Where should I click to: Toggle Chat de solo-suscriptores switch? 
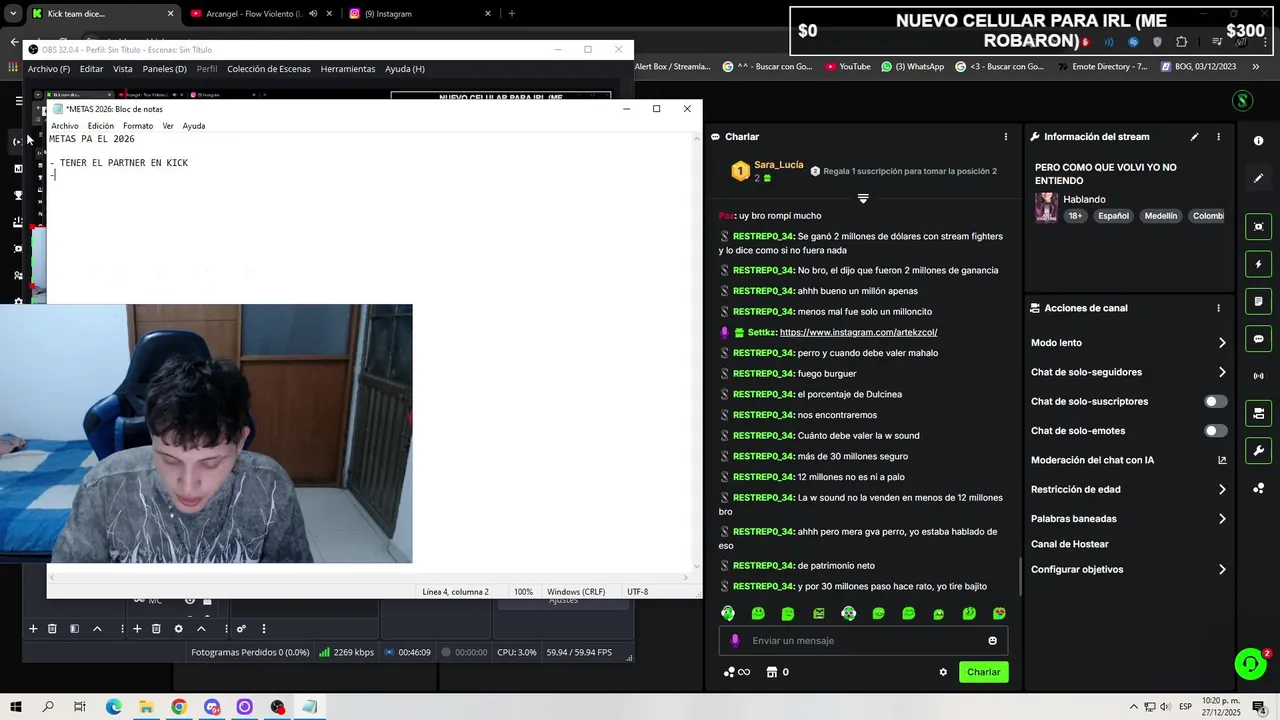(1215, 401)
